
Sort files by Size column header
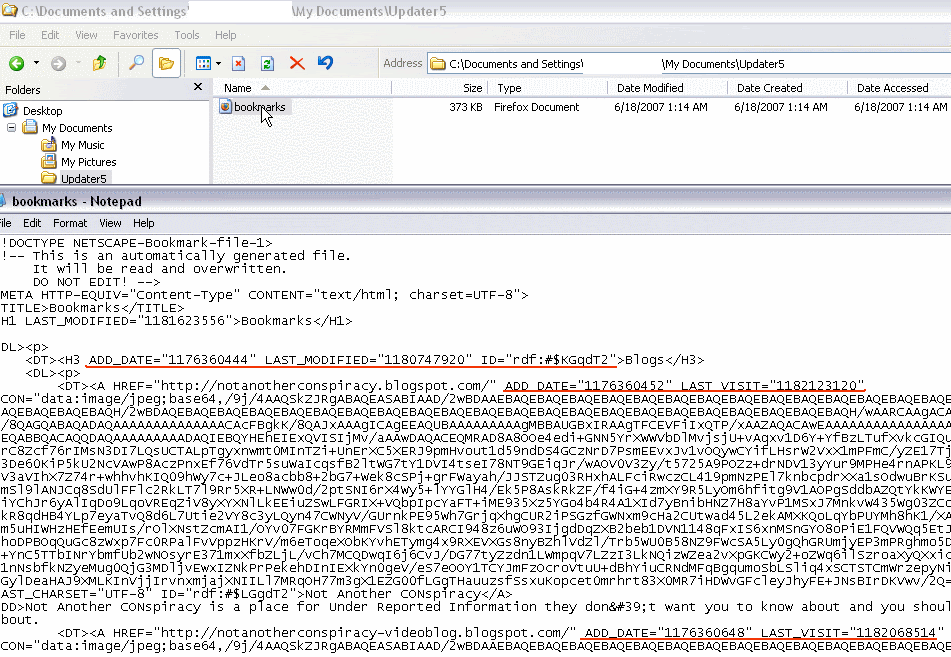(x=440, y=88)
